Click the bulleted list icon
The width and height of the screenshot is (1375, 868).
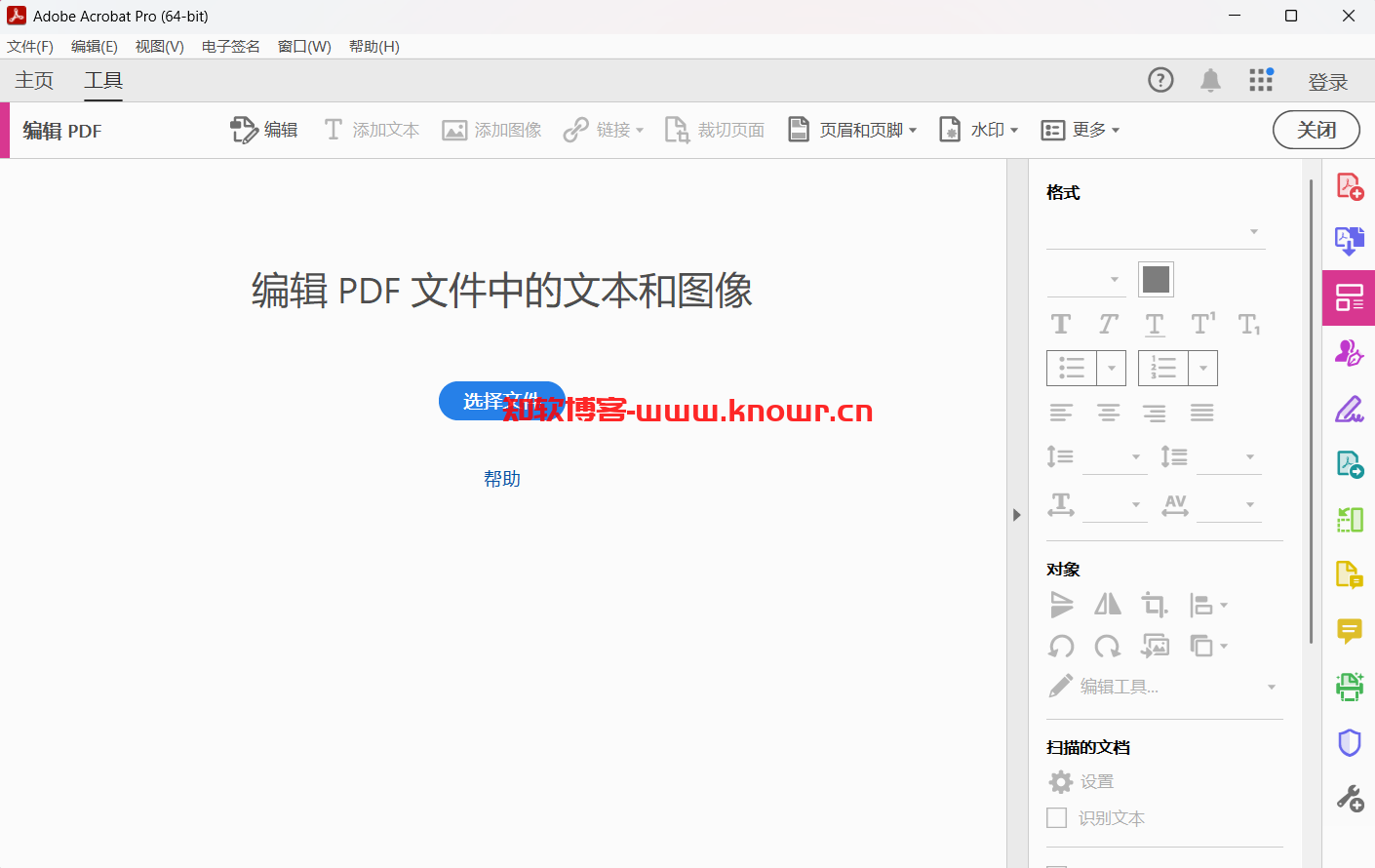[1072, 368]
